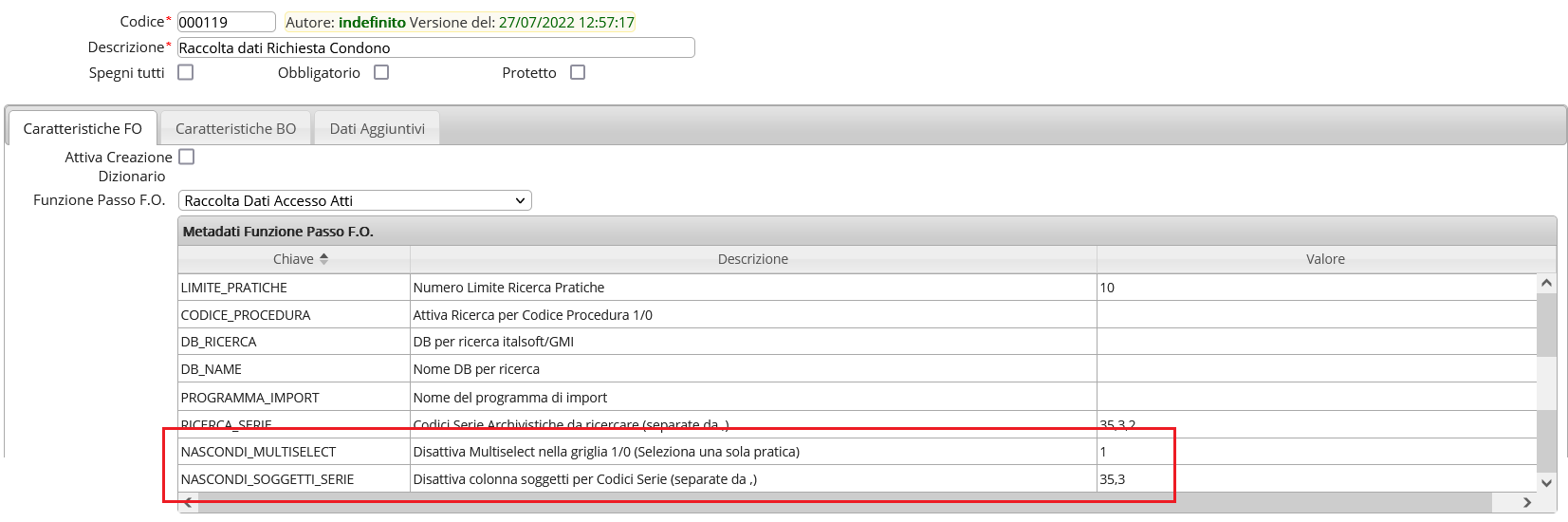Open the Dati Aggiuntivi tab
This screenshot has height=522, width=1568.
click(x=377, y=128)
